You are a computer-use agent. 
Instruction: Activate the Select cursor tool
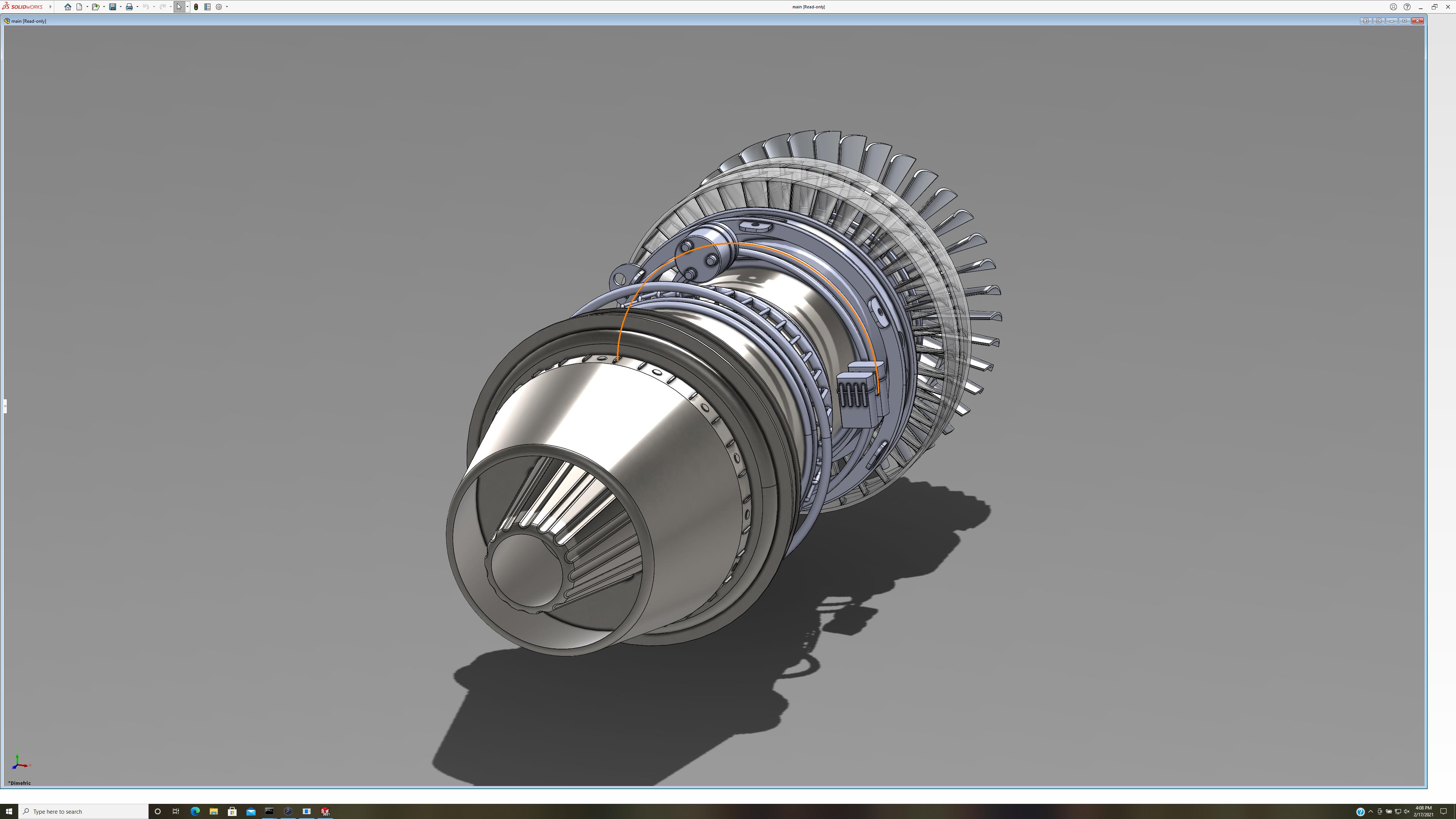[x=179, y=7]
